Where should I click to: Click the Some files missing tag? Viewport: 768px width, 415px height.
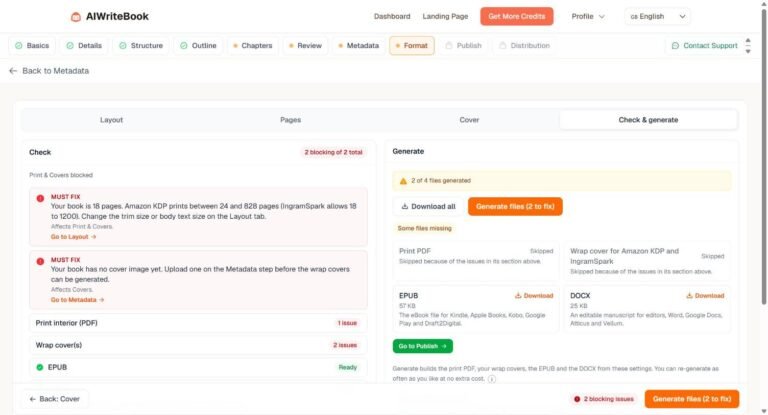pyautogui.click(x=424, y=228)
